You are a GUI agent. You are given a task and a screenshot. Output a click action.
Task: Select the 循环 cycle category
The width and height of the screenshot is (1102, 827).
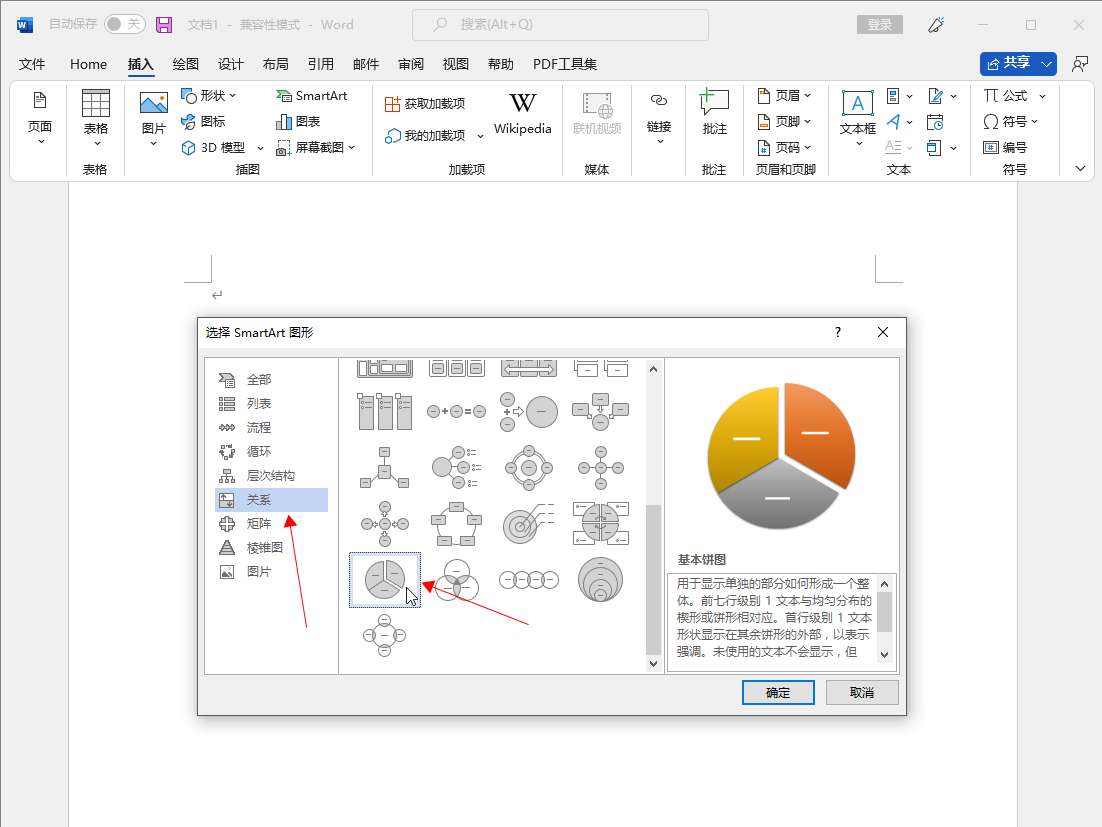[271, 451]
